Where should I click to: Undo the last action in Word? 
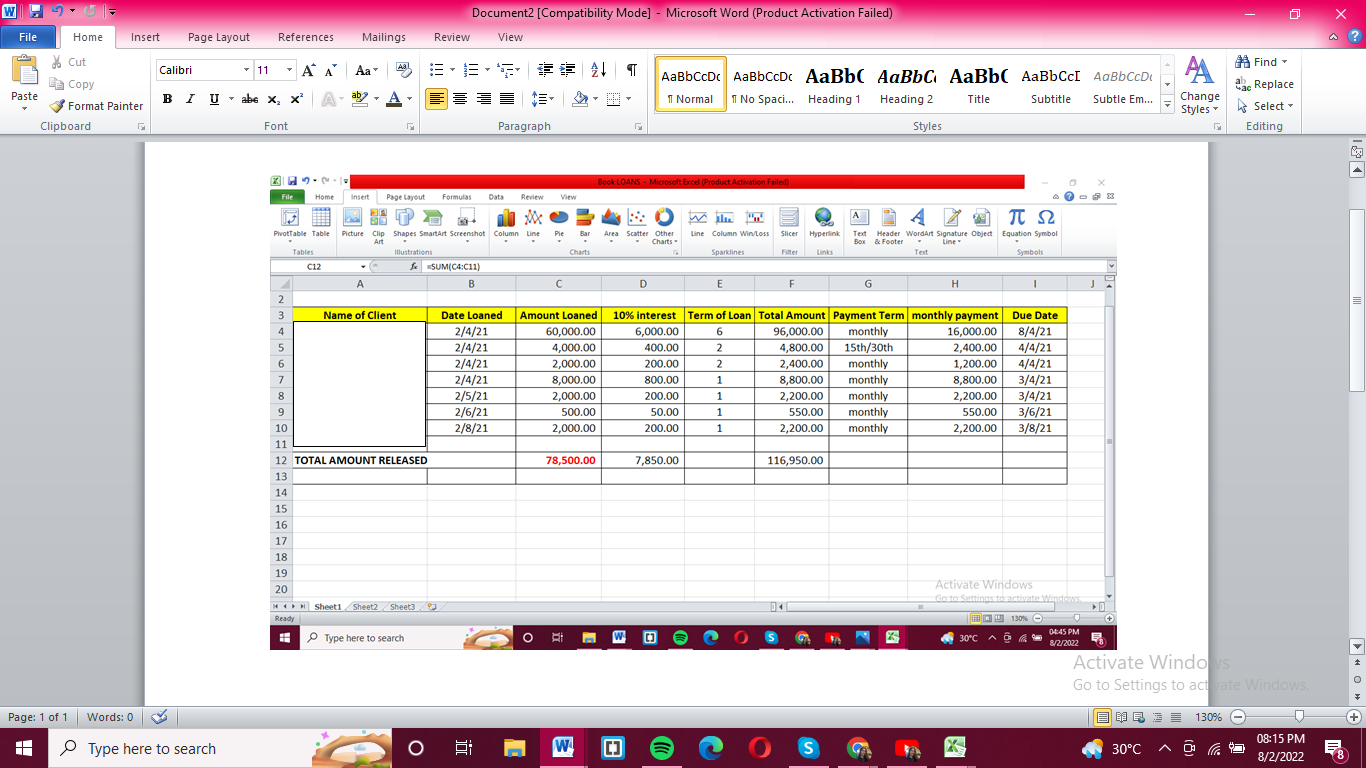(57, 12)
